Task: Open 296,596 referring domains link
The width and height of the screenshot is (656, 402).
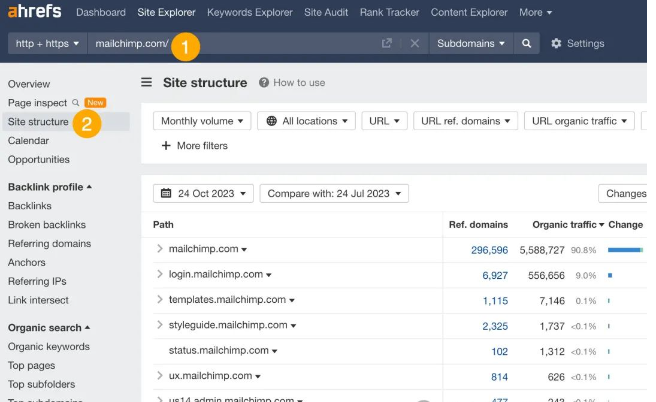Action: pos(489,249)
